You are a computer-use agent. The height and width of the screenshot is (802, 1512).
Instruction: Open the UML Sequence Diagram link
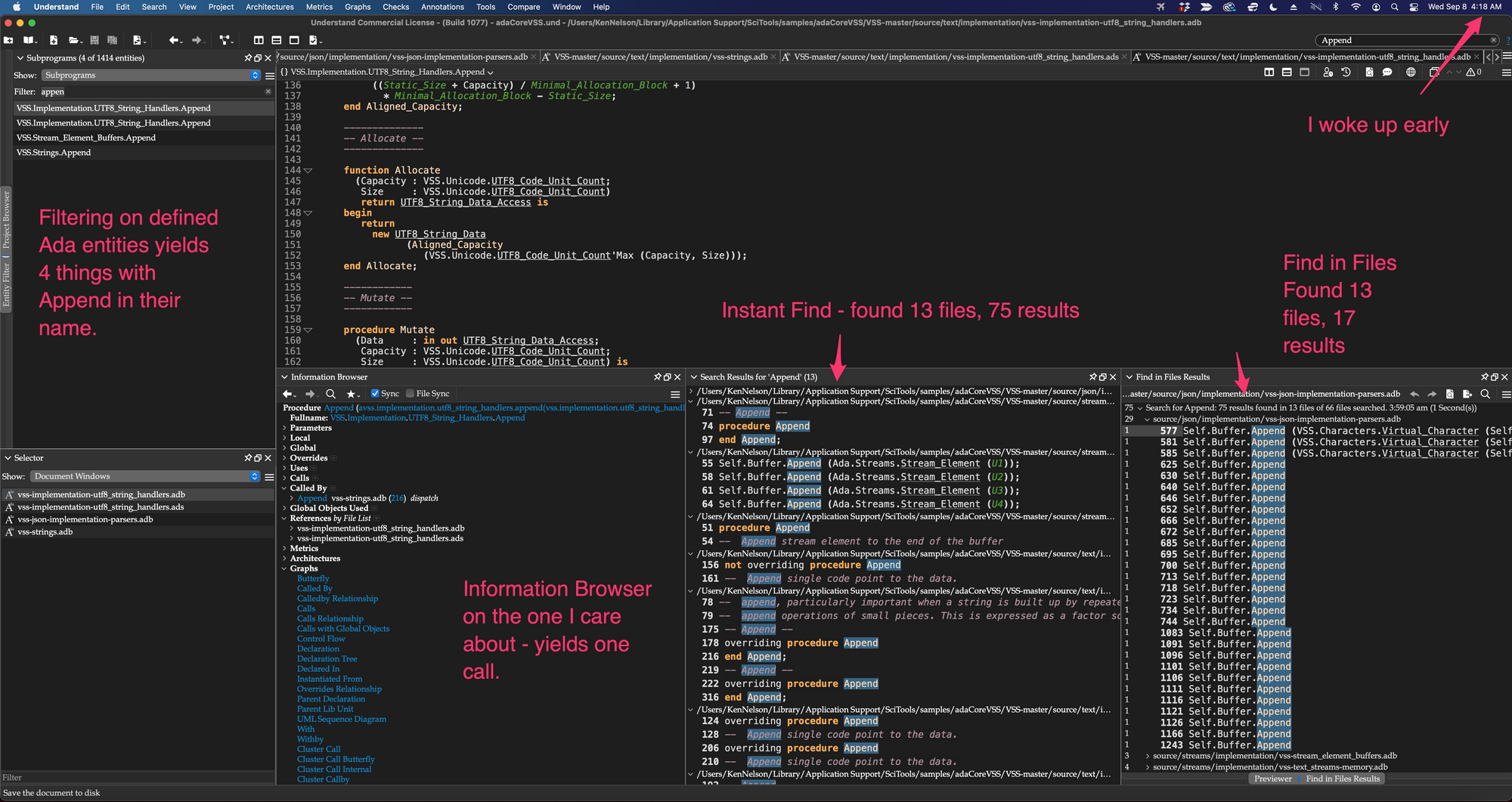point(342,719)
